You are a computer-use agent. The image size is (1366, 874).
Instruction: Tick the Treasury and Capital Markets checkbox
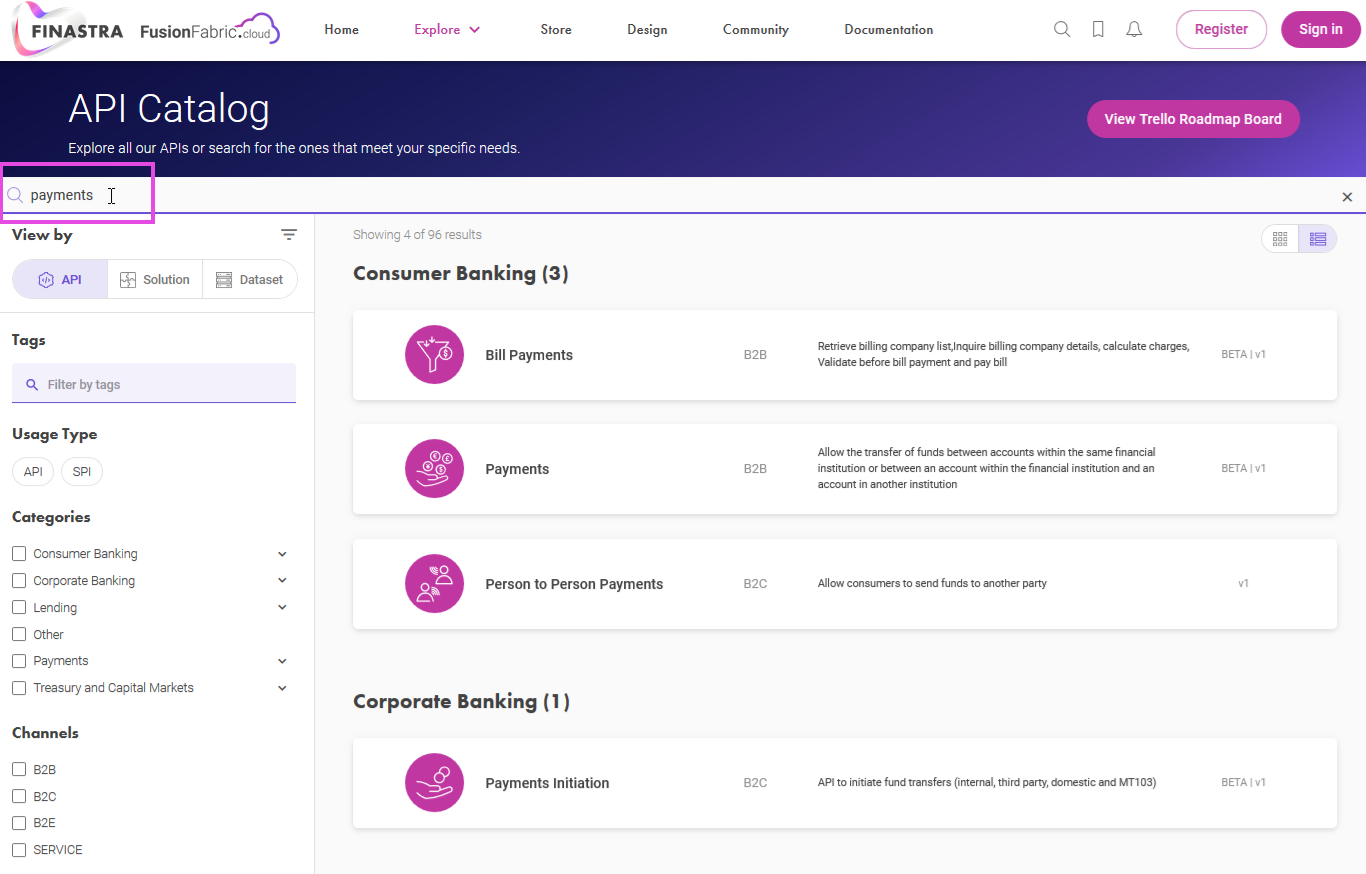coord(19,688)
